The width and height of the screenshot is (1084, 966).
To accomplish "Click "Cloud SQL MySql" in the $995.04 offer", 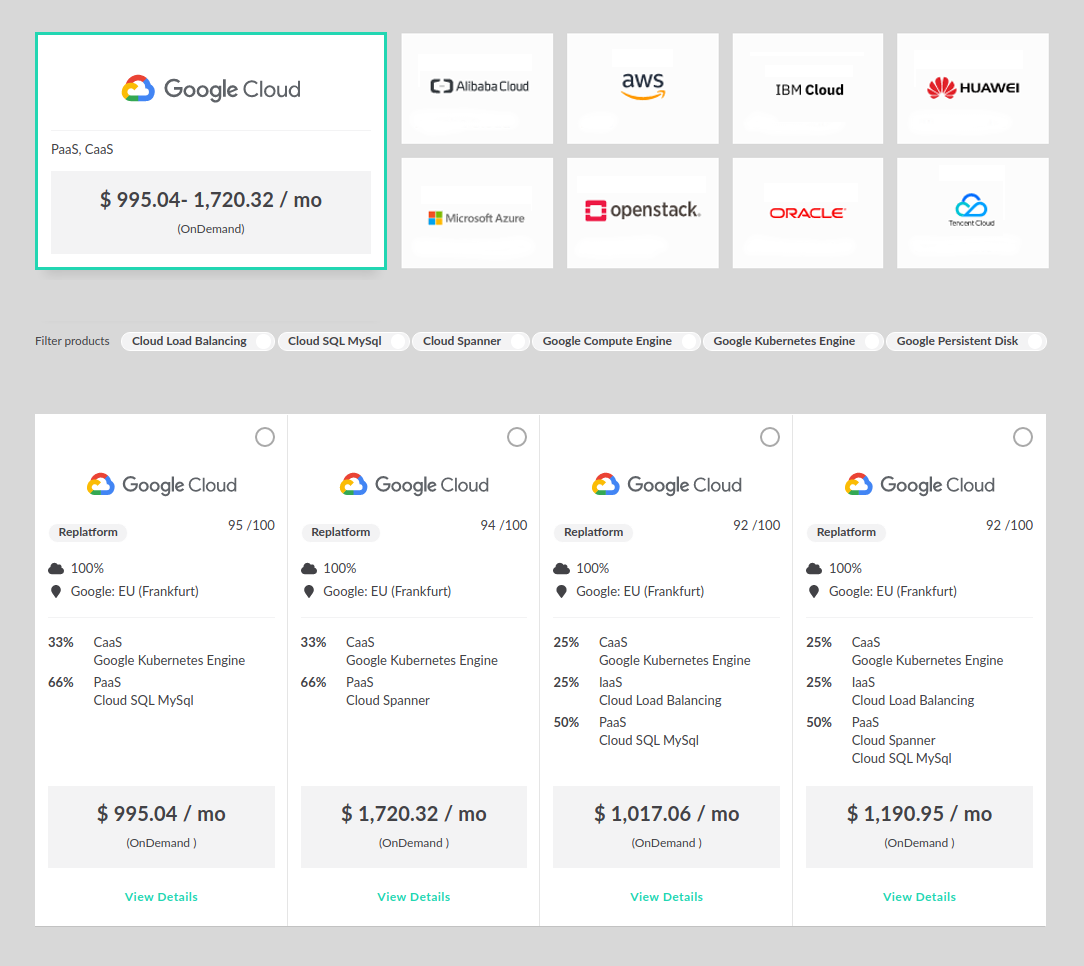I will [x=144, y=700].
